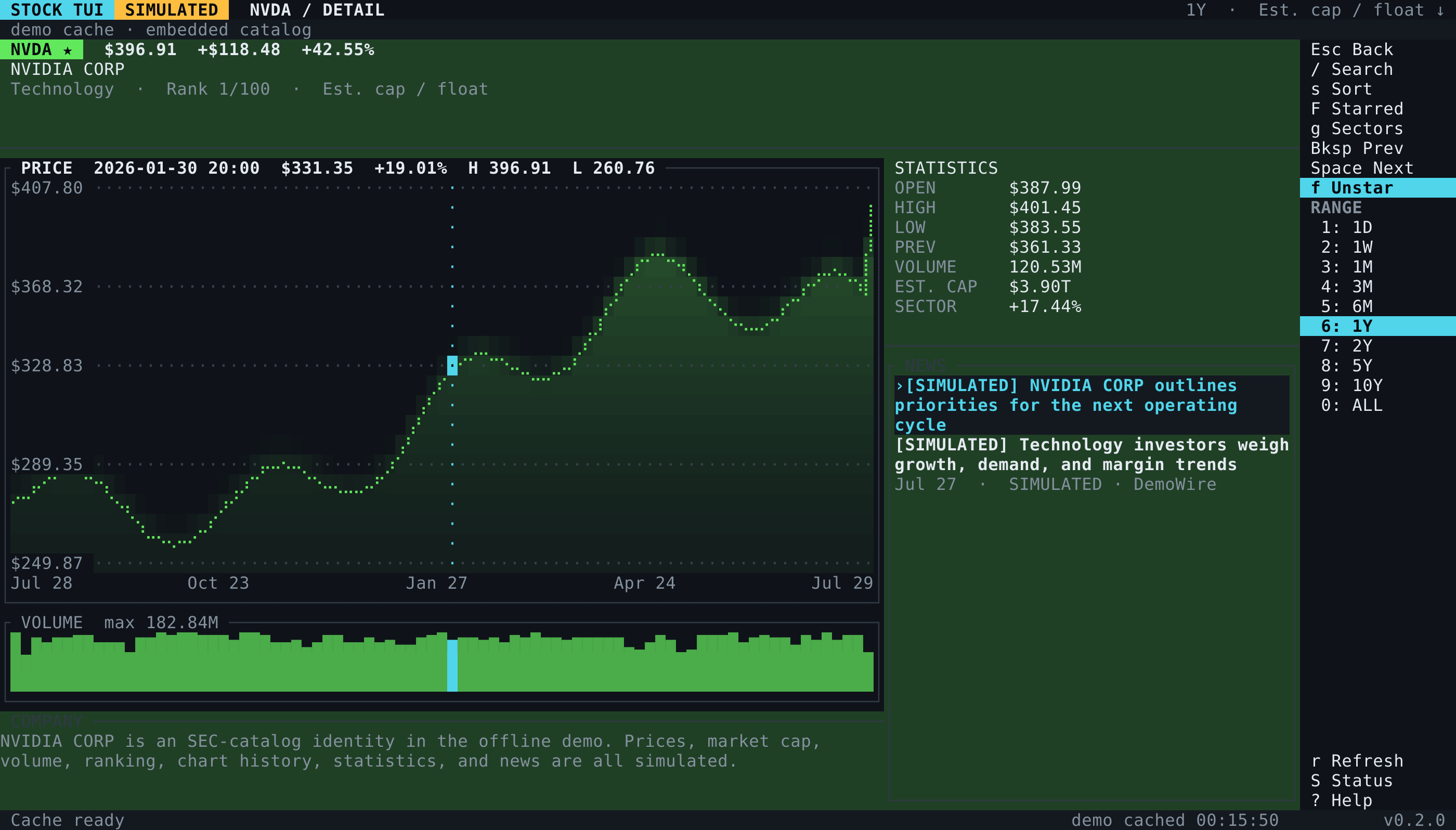Click the cyan crosshair marker on price chart
1456x830 pixels.
tap(452, 366)
